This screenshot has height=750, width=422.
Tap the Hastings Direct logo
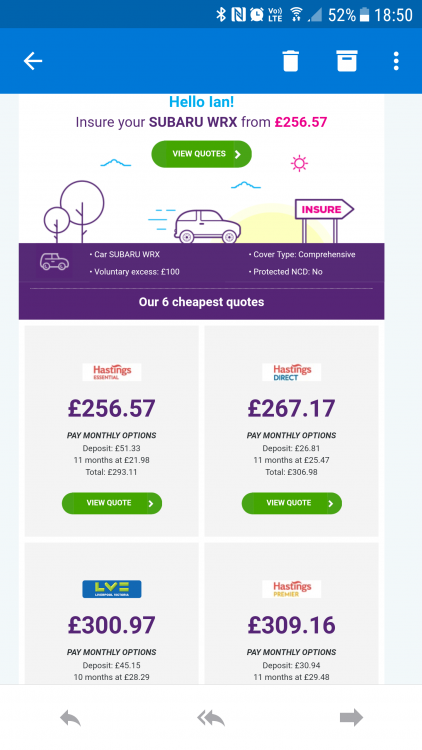tap(292, 372)
